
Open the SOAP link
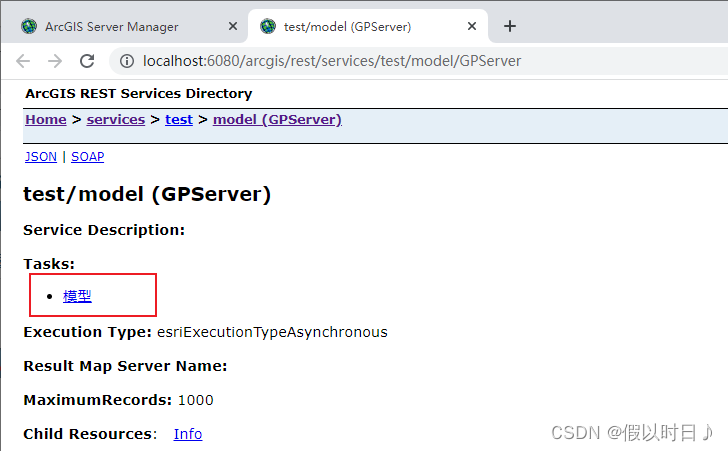87,157
